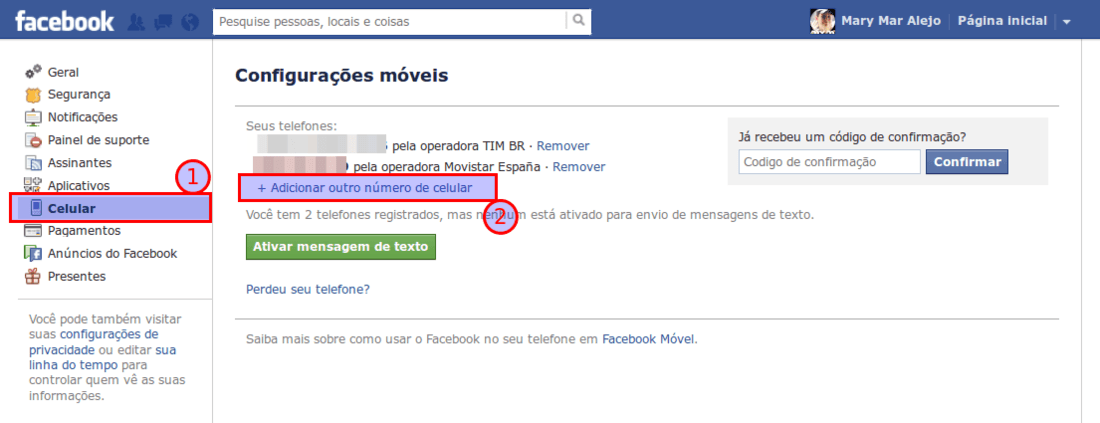Select Celular in settings sidebar
The width and height of the screenshot is (1100, 423).
[x=110, y=208]
